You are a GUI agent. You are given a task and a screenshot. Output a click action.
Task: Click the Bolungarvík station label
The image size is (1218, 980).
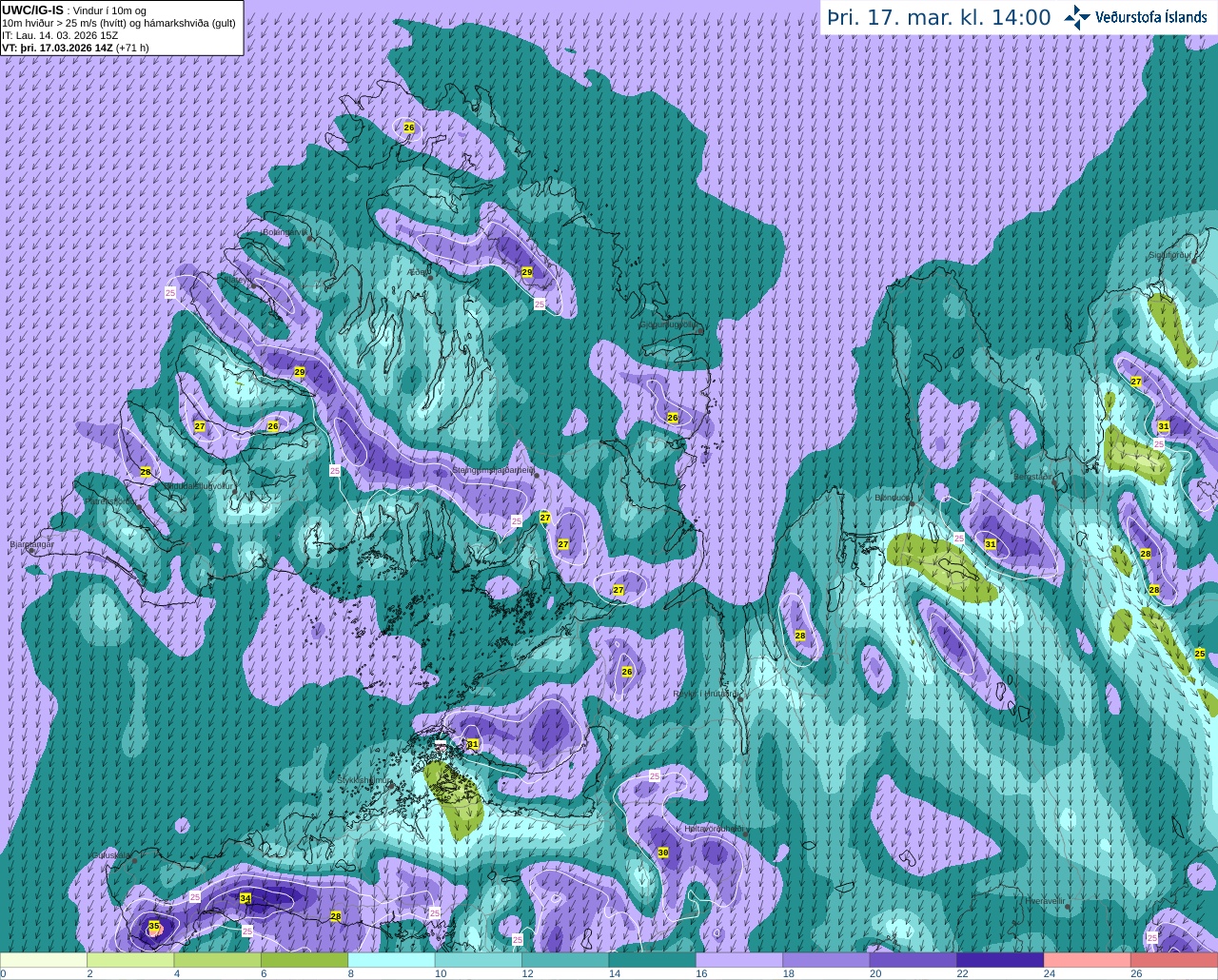point(285,231)
